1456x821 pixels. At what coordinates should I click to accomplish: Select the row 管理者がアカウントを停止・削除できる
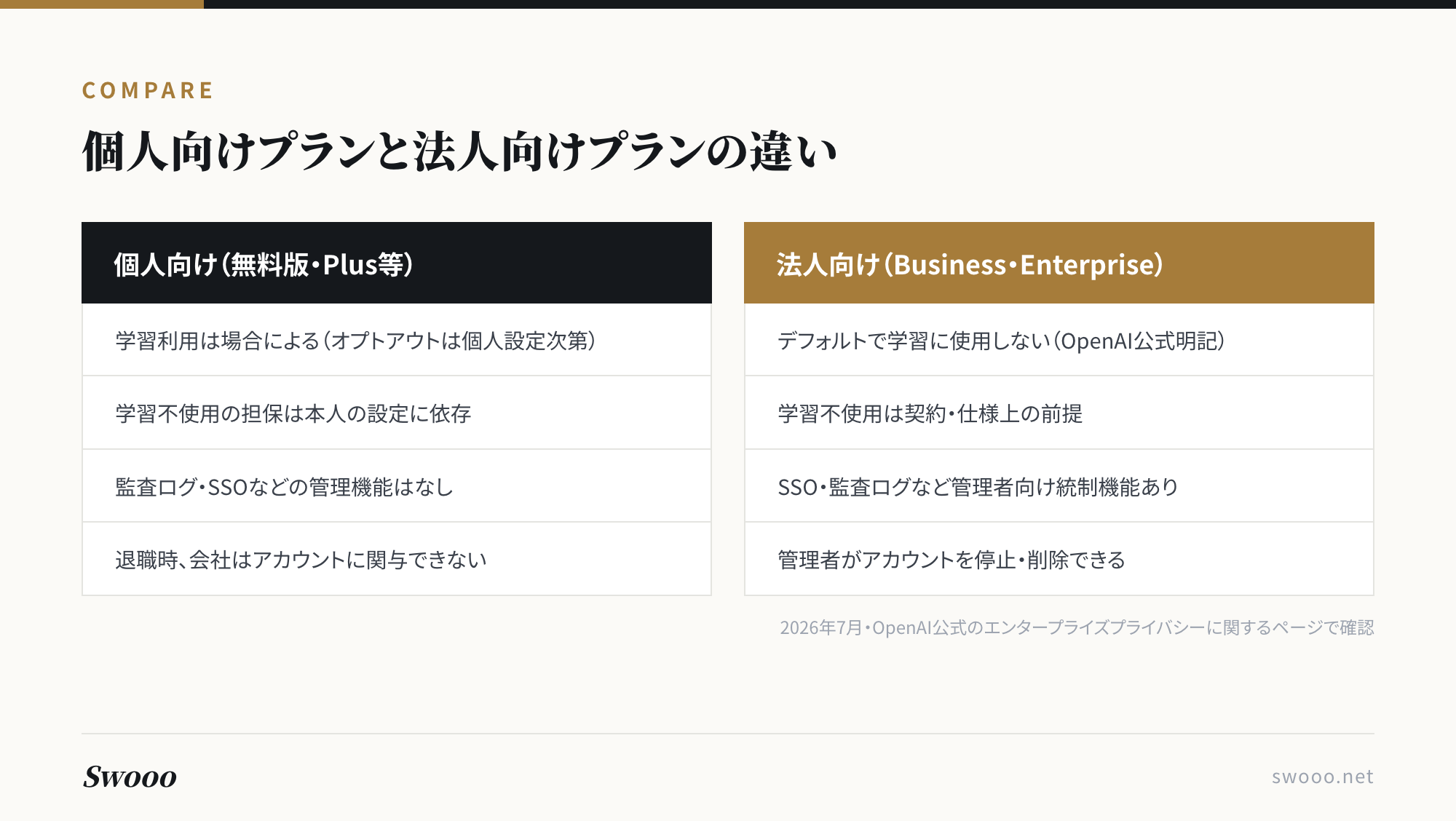1059,559
